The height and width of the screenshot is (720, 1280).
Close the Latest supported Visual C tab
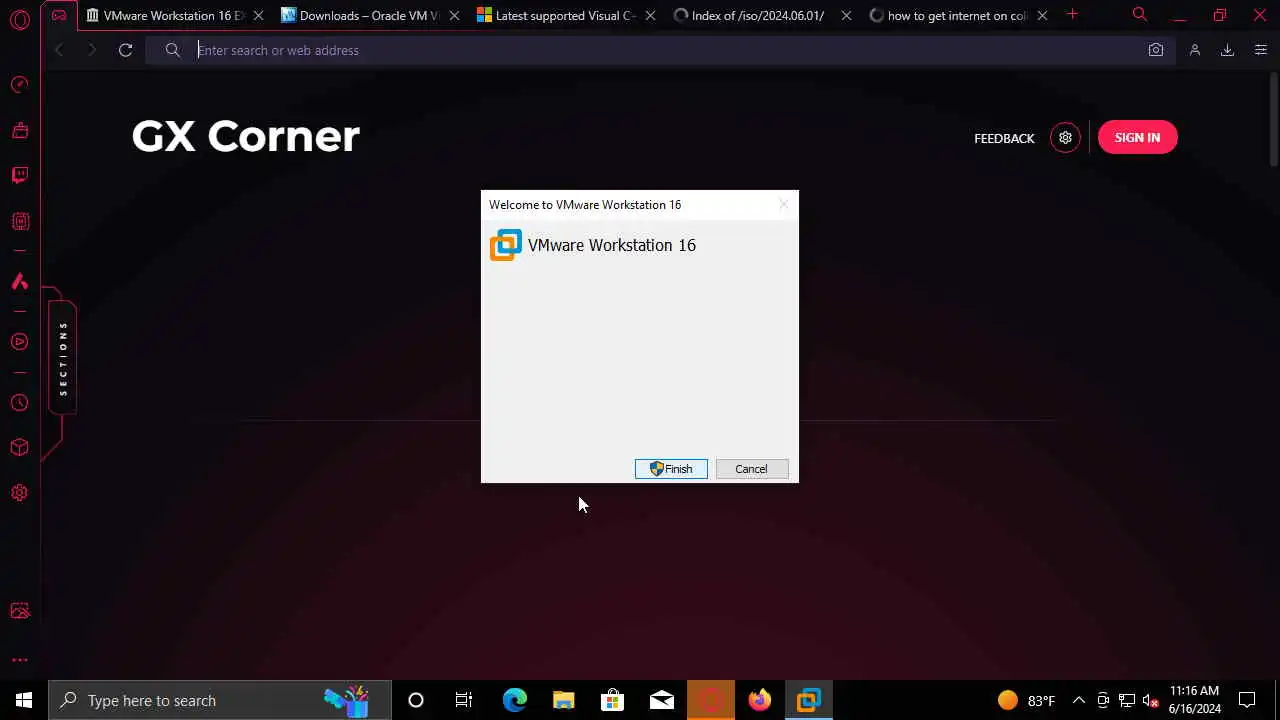650,15
